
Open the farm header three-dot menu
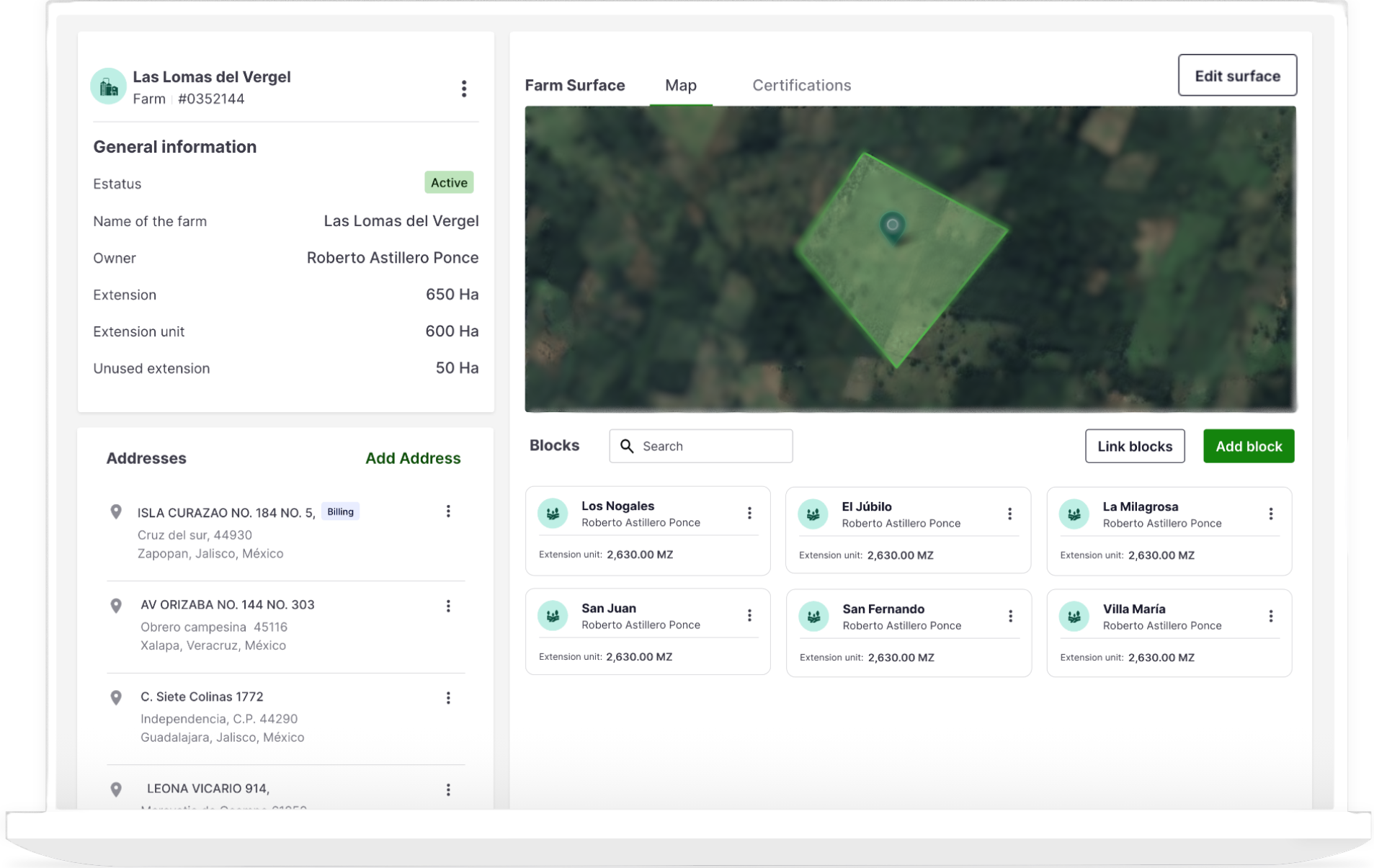click(x=463, y=89)
